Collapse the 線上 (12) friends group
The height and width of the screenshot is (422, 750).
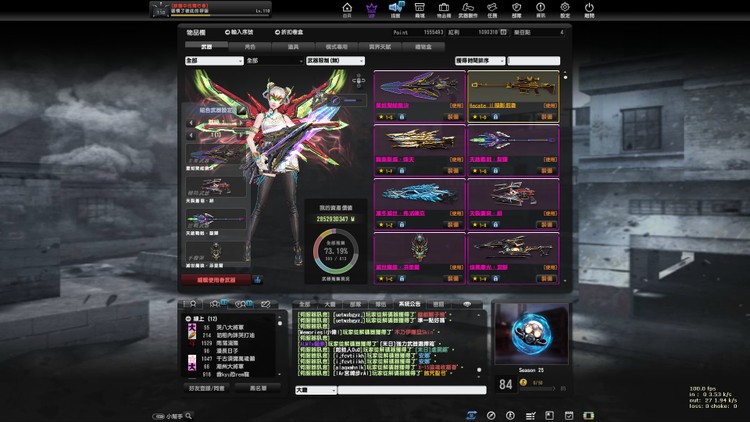point(189,318)
